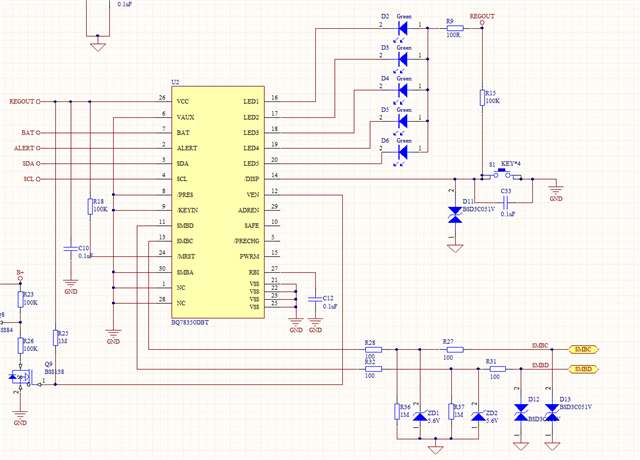
Task: Click the /DISP pin label
Action: 251,179
